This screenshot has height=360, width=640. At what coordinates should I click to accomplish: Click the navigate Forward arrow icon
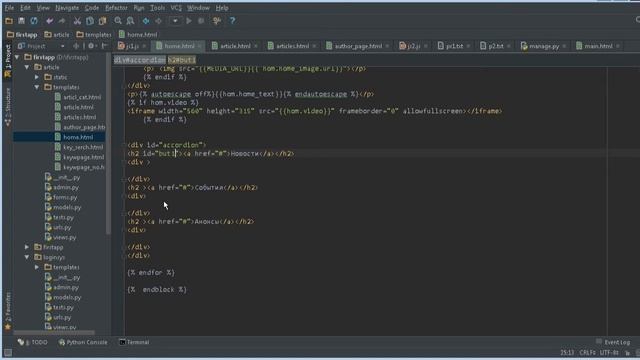158,20
